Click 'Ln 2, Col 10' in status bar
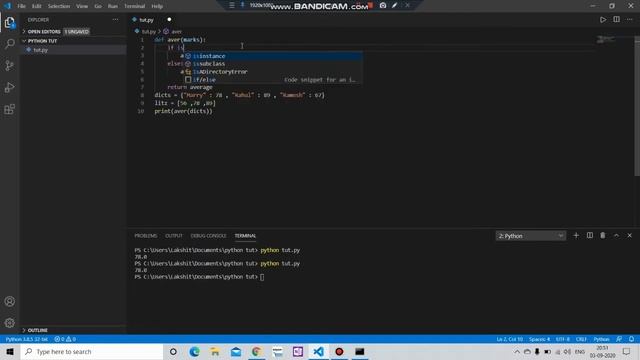The image size is (640, 360). point(509,339)
